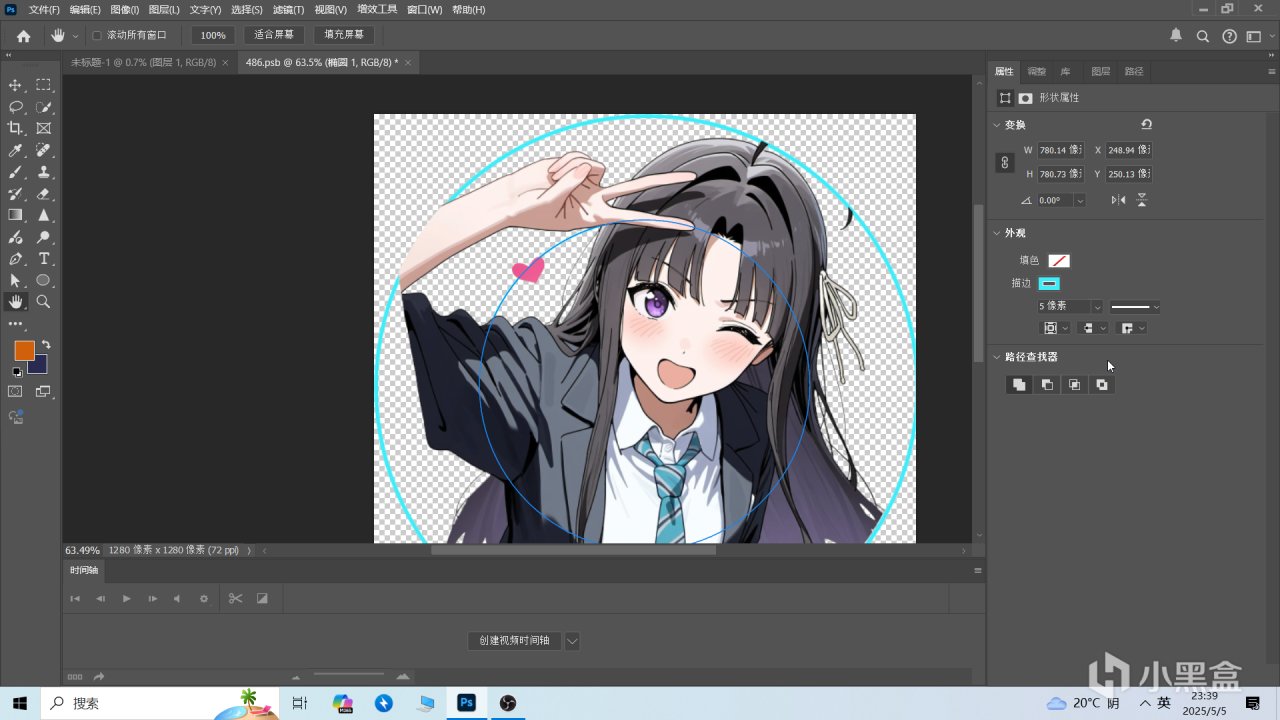This screenshot has height=720, width=1280.
Task: Select the Lasso tool
Action: [x=15, y=107]
